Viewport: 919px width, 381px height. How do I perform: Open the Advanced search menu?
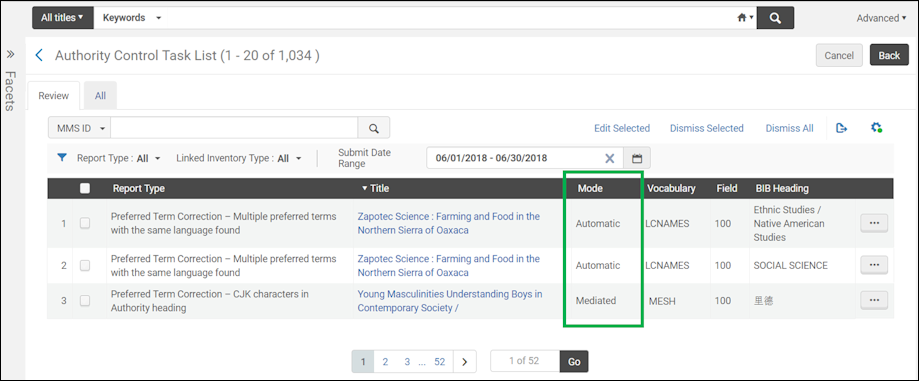coord(881,18)
